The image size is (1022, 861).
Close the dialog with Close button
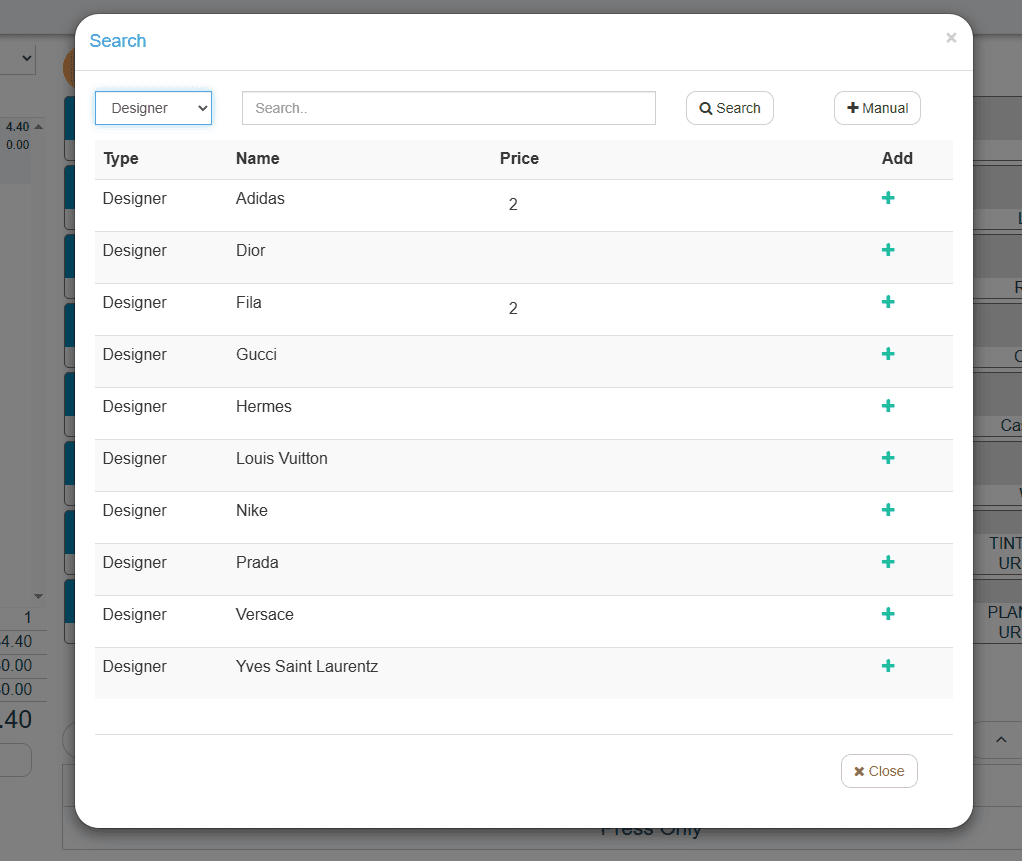tap(879, 771)
